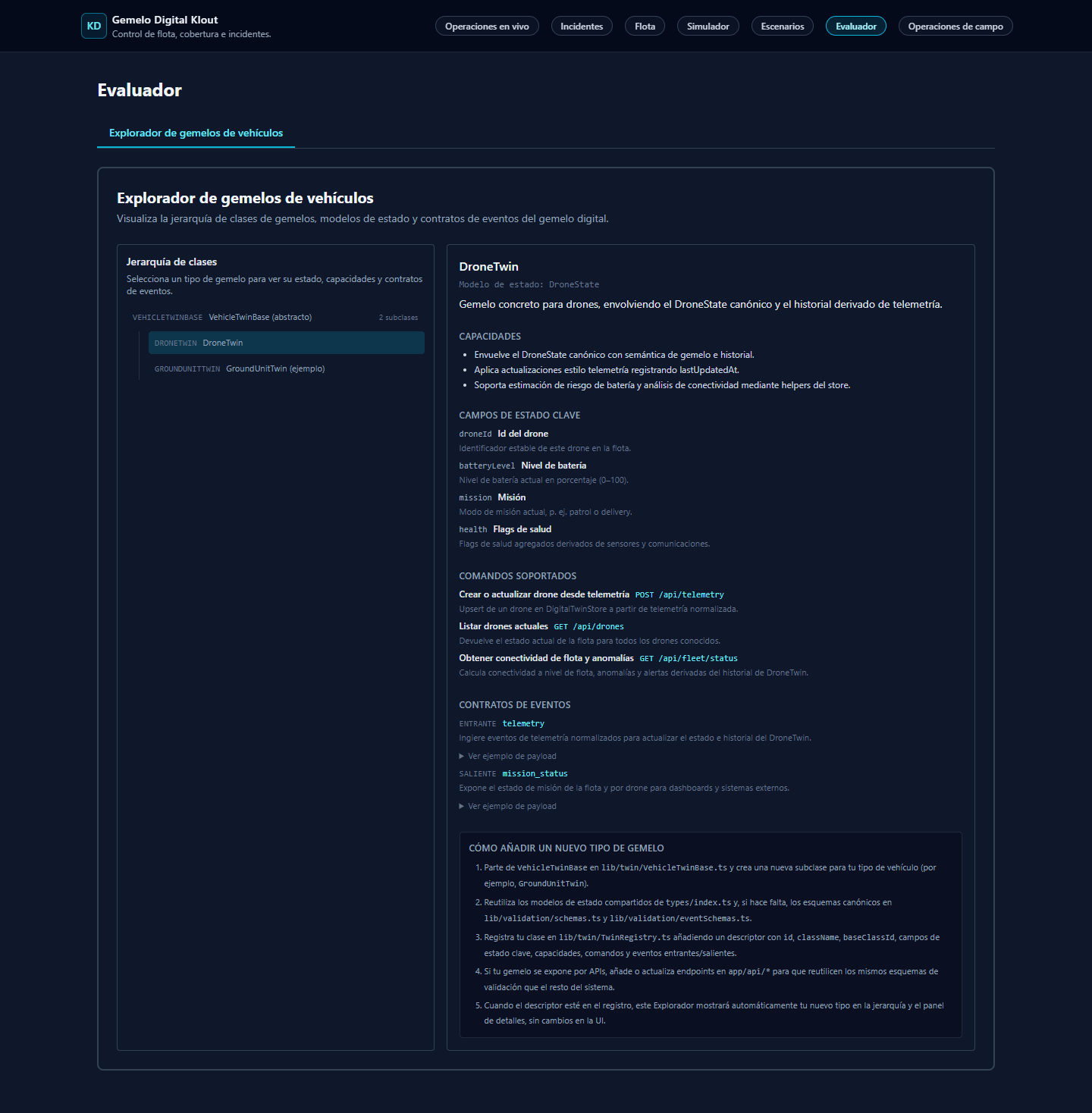Click the mission field name
The image size is (1092, 1113).
[475, 498]
